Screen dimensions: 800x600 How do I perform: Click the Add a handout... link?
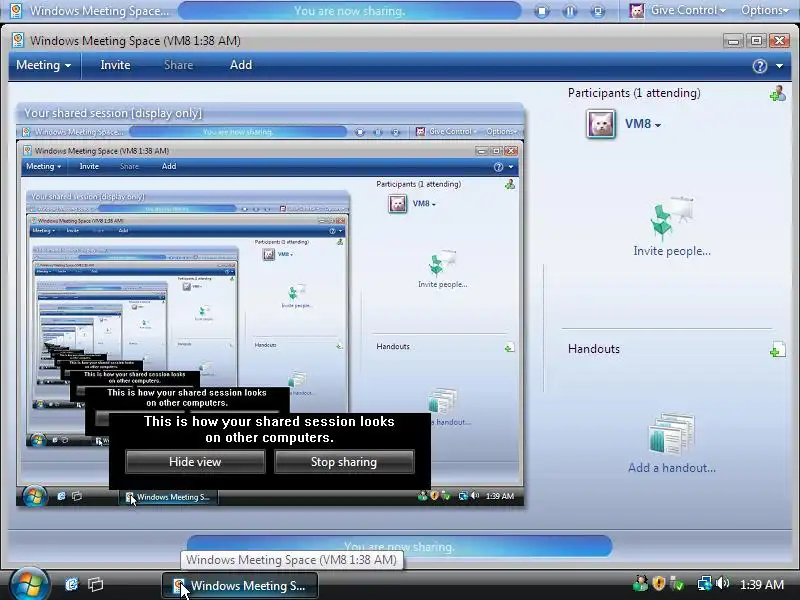672,468
